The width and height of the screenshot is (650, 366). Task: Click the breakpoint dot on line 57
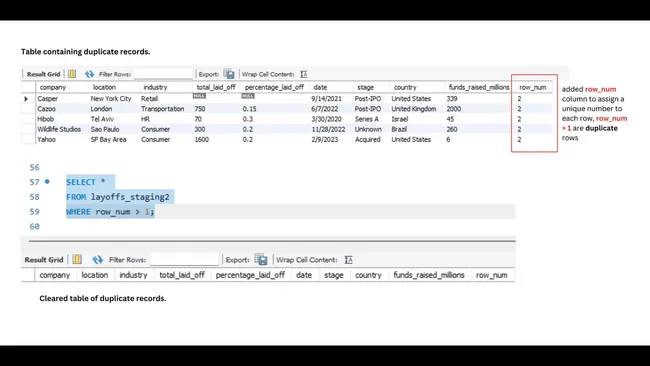pyautogui.click(x=47, y=182)
